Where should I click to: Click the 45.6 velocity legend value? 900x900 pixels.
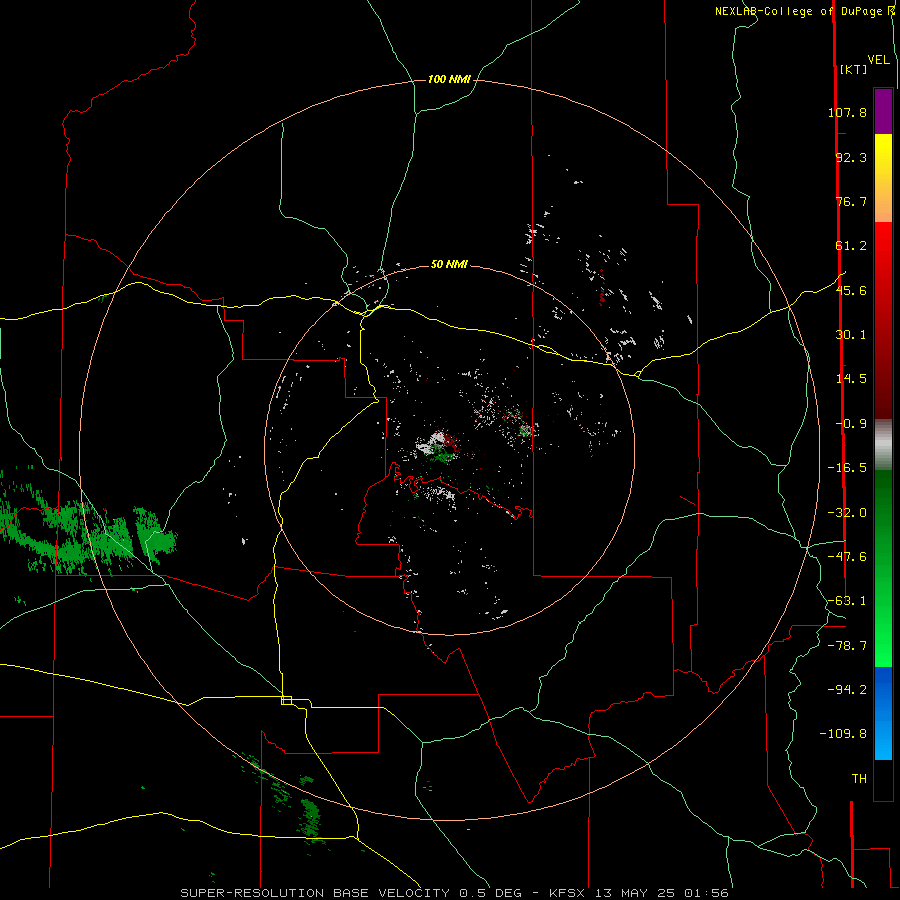point(851,290)
